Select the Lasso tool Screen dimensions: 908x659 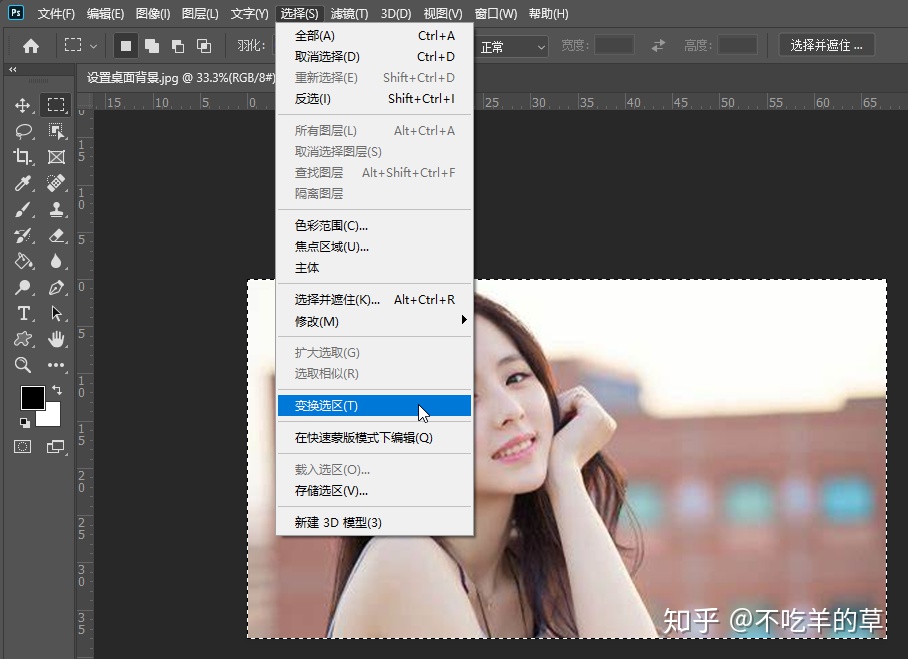pyautogui.click(x=23, y=131)
